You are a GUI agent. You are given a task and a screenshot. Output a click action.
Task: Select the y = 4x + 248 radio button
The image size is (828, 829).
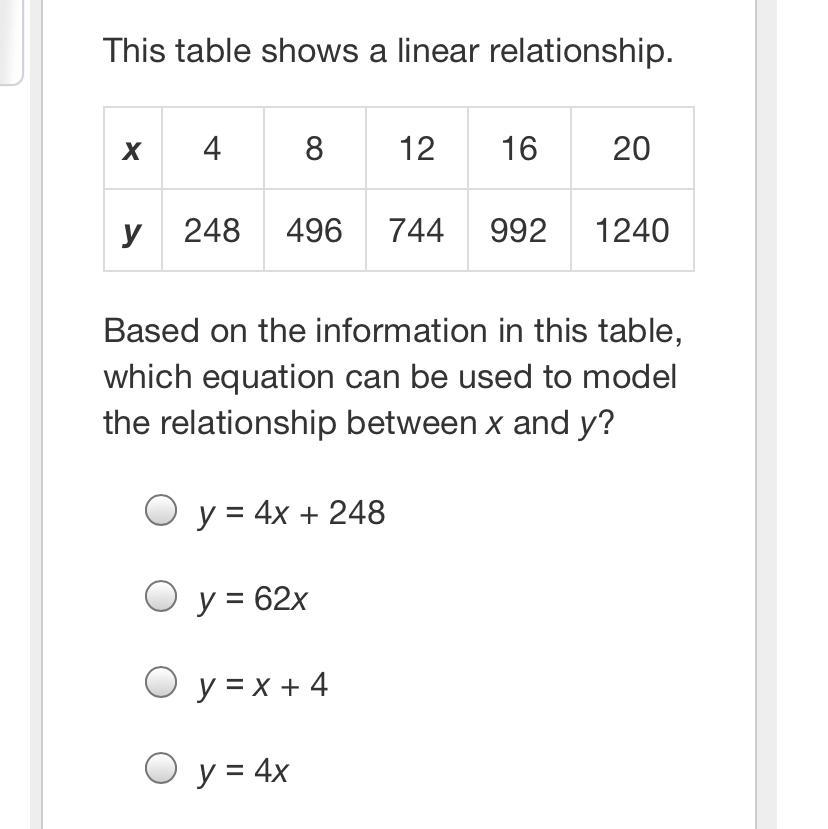pyautogui.click(x=161, y=510)
